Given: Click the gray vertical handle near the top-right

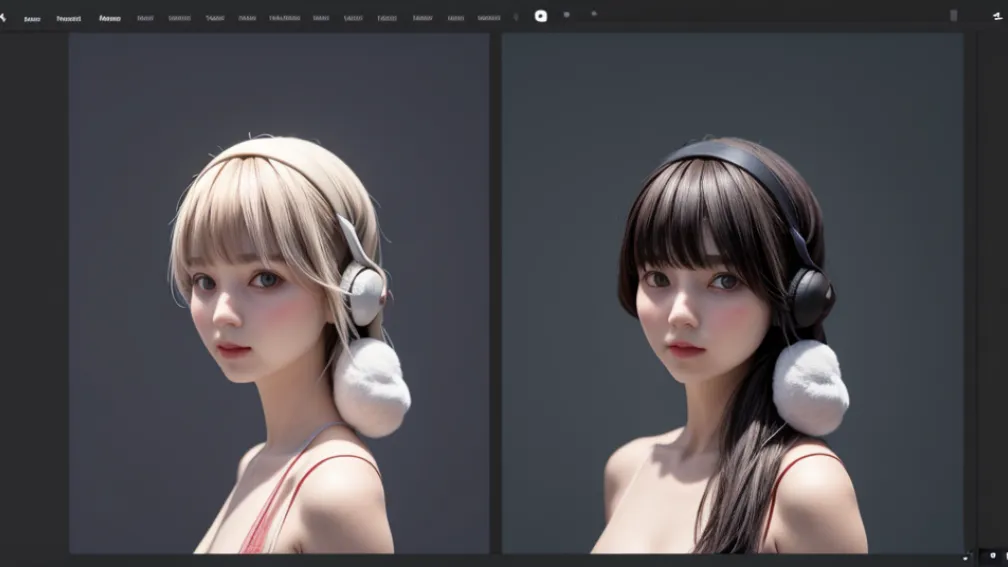Looking at the screenshot, I should pyautogui.click(x=953, y=16).
